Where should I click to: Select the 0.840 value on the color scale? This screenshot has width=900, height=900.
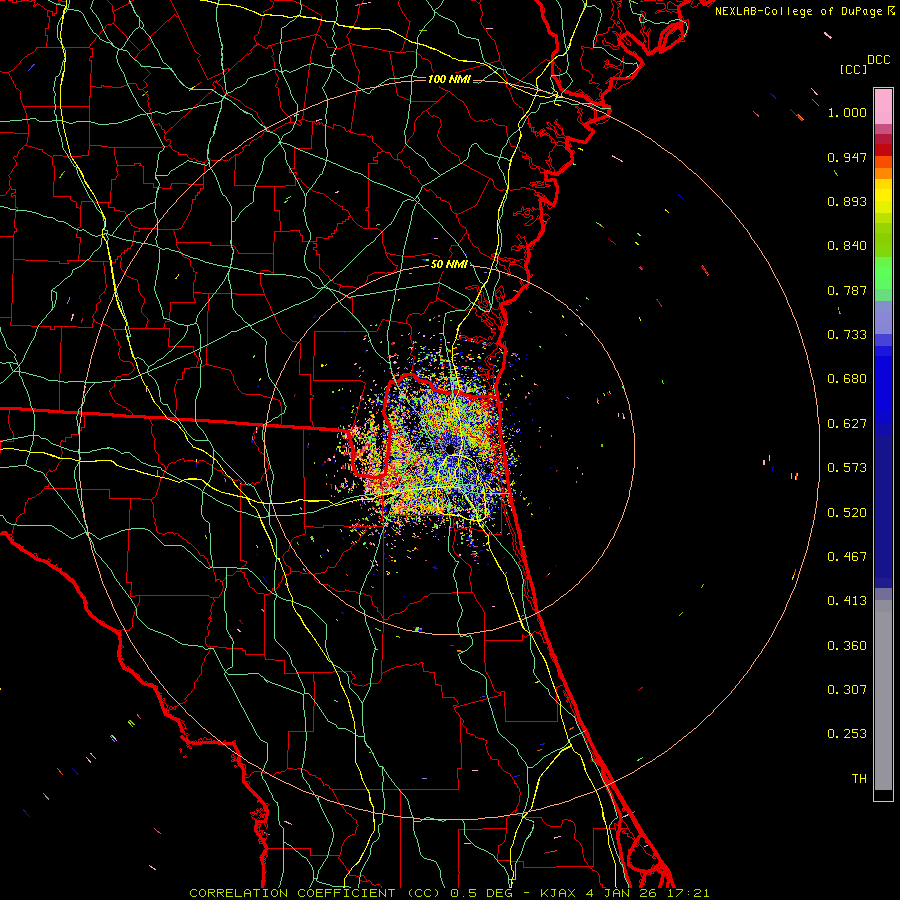point(847,246)
